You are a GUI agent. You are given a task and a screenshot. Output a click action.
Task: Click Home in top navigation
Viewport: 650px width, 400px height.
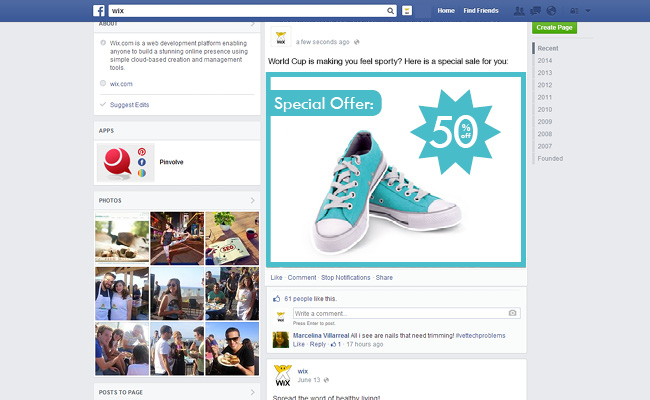(446, 11)
